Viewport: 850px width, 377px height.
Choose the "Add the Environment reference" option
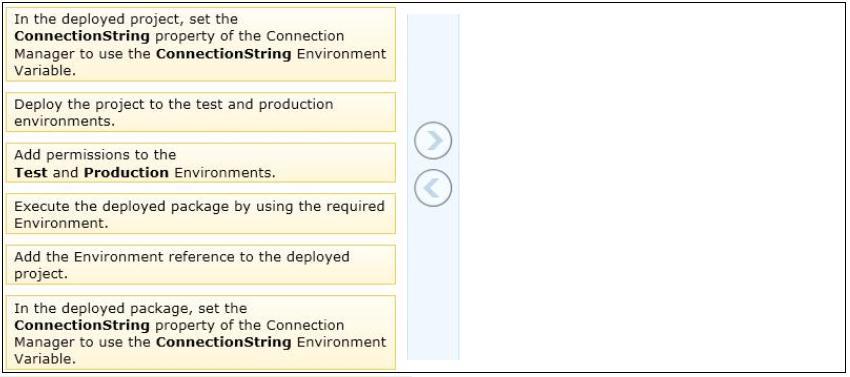tap(201, 265)
